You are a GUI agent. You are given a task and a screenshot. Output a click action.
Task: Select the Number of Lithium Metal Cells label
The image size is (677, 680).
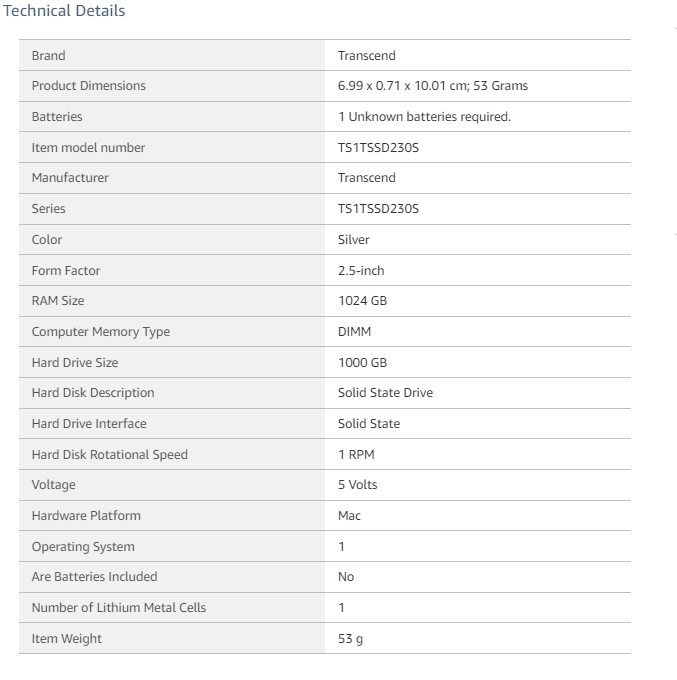point(118,608)
